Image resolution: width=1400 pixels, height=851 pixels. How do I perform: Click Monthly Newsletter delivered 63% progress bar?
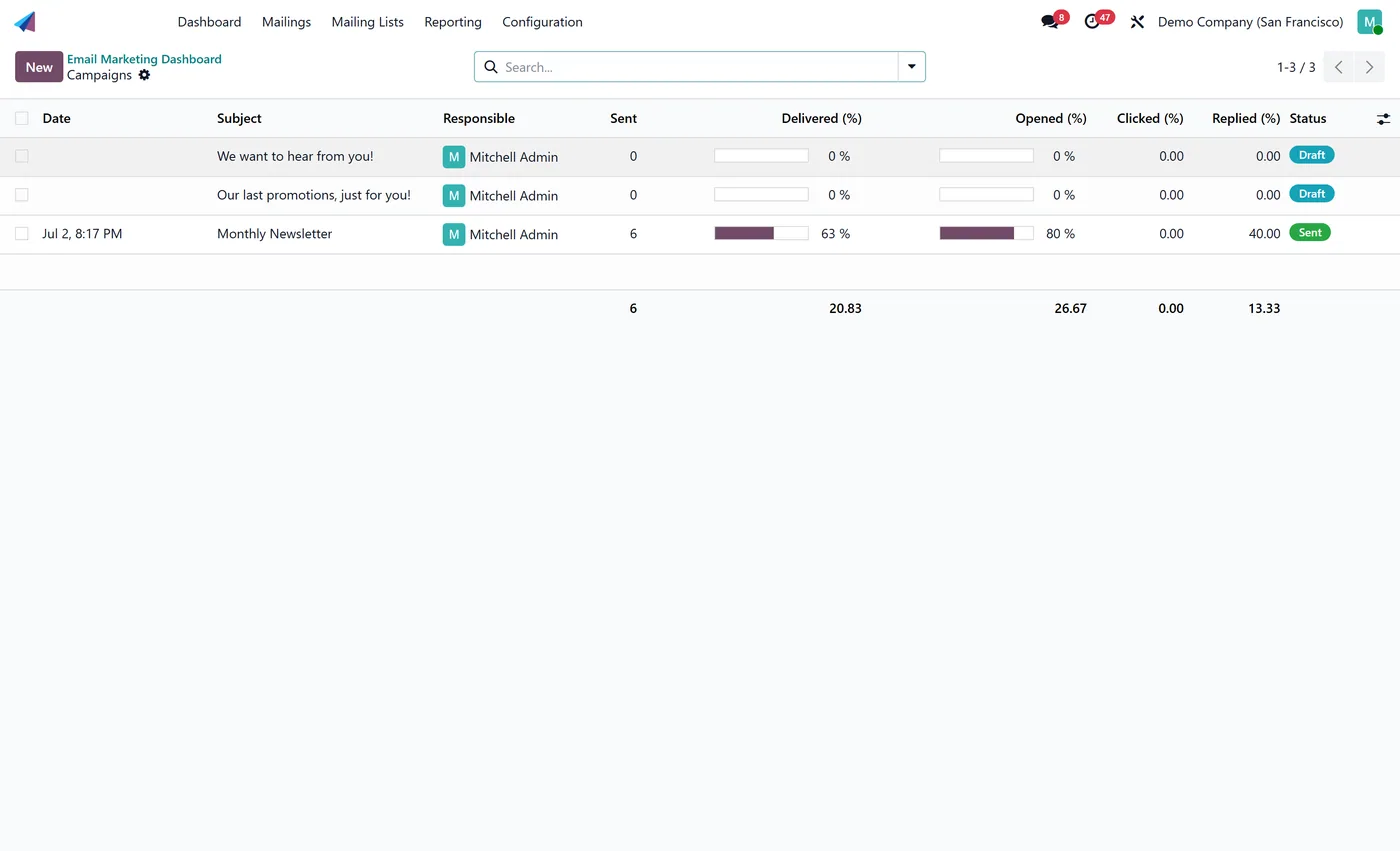click(x=761, y=233)
